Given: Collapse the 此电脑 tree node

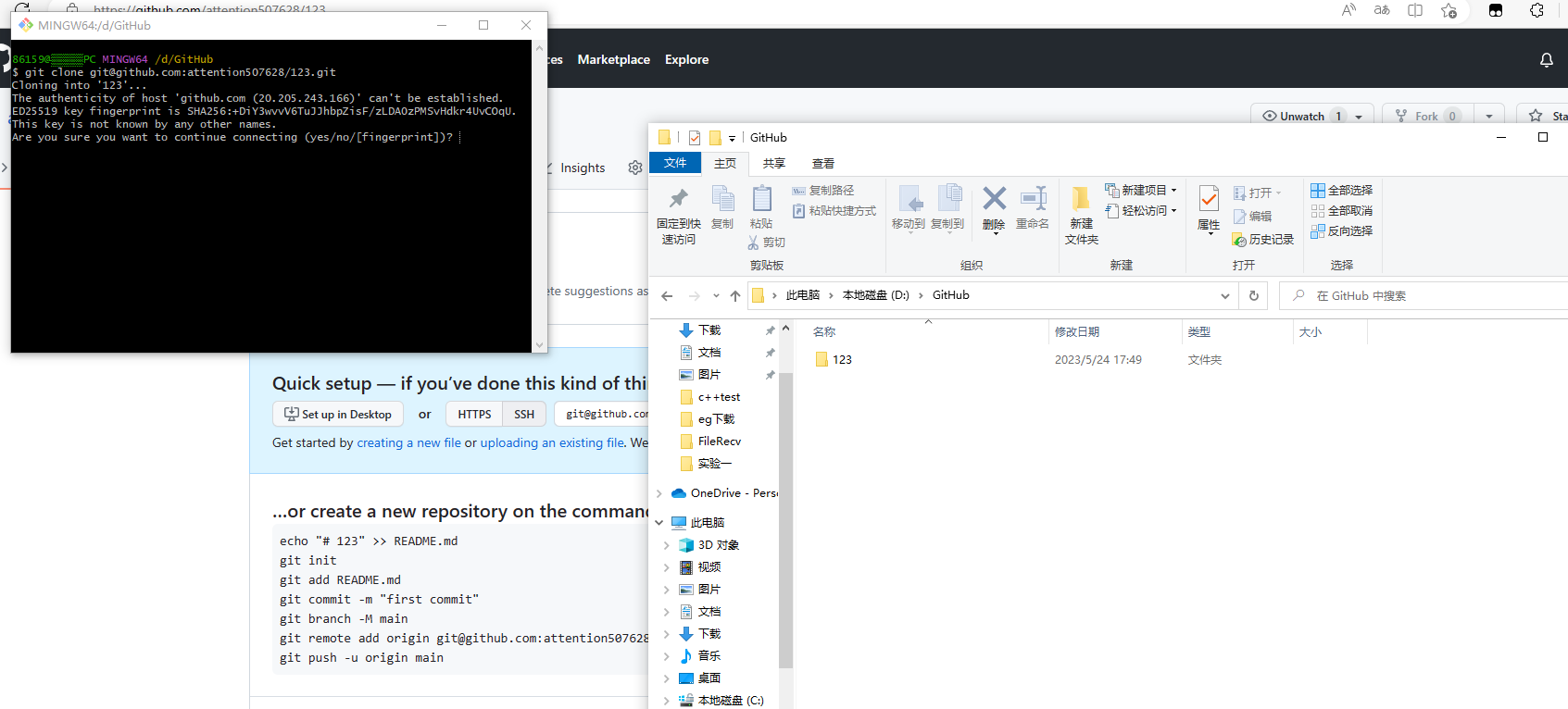Looking at the screenshot, I should coord(659,523).
